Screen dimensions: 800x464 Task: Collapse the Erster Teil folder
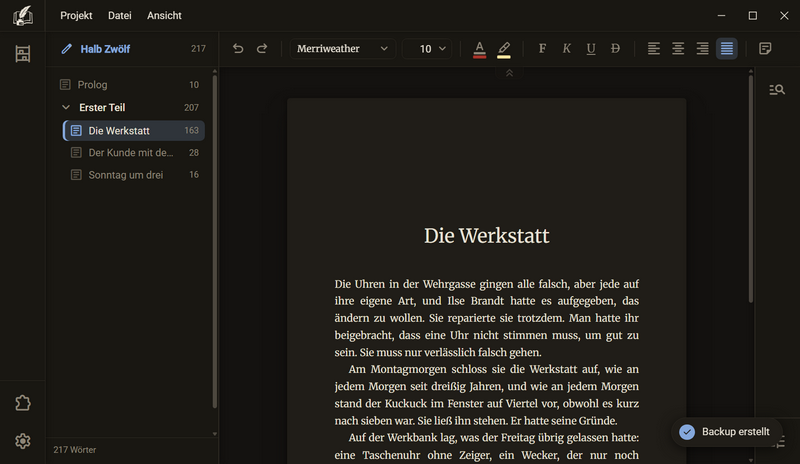pos(66,108)
